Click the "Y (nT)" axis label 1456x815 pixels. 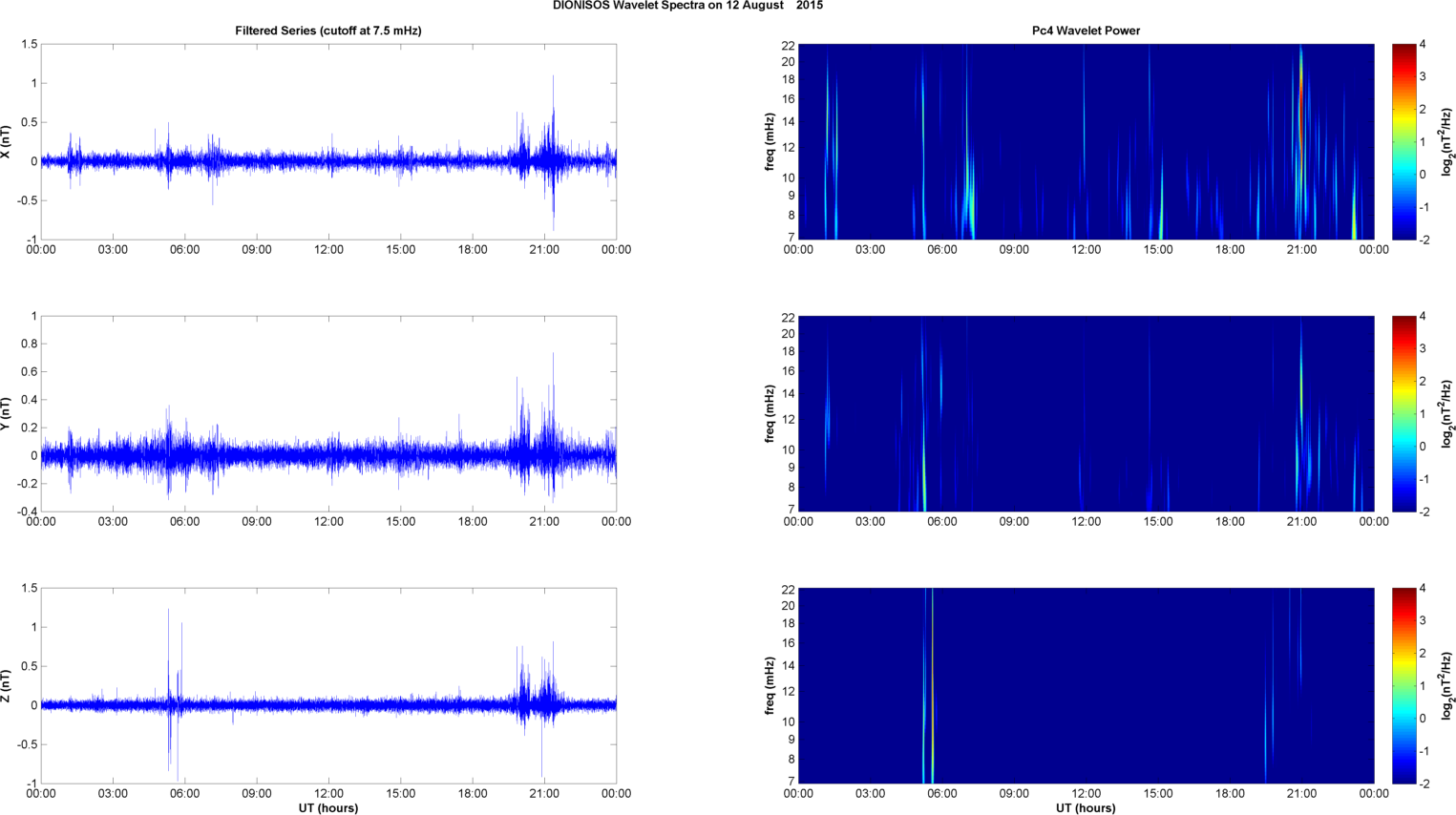pos(6,414)
